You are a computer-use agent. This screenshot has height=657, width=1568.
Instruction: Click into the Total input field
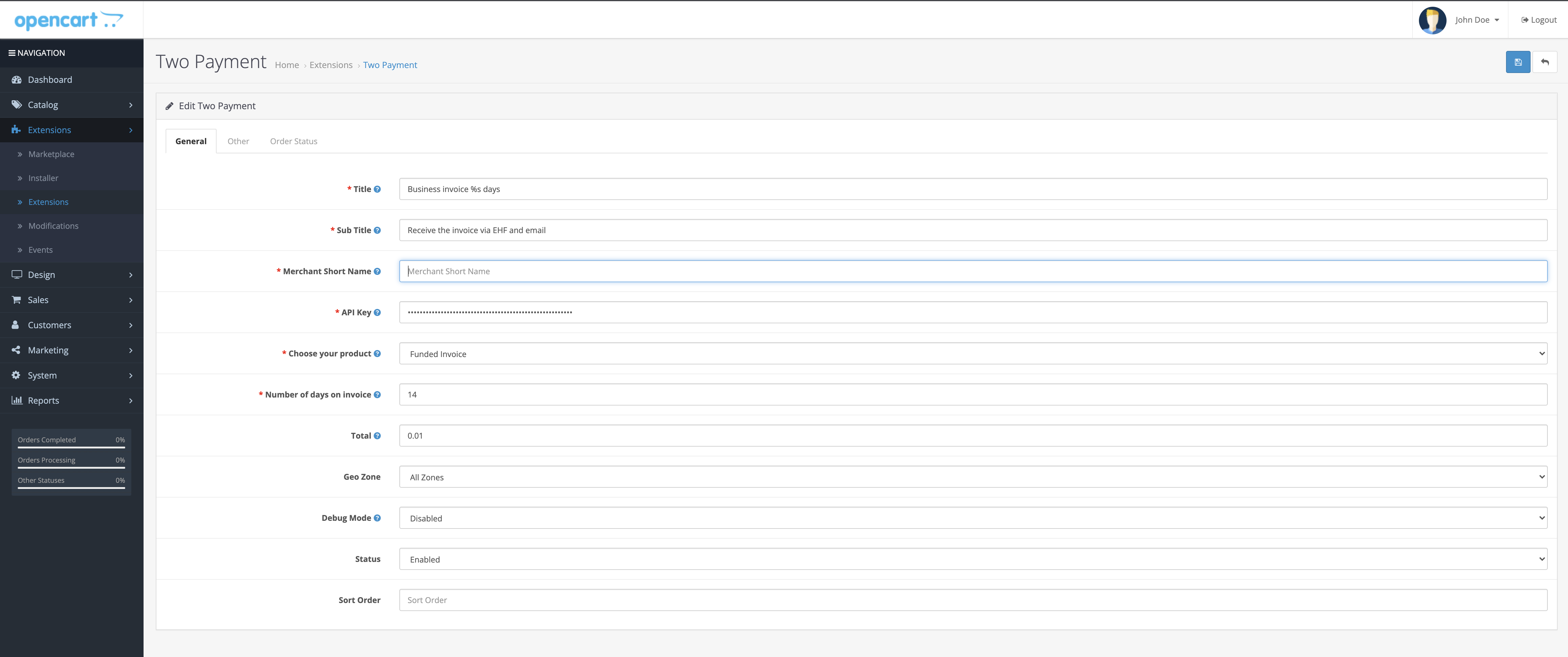click(973, 436)
